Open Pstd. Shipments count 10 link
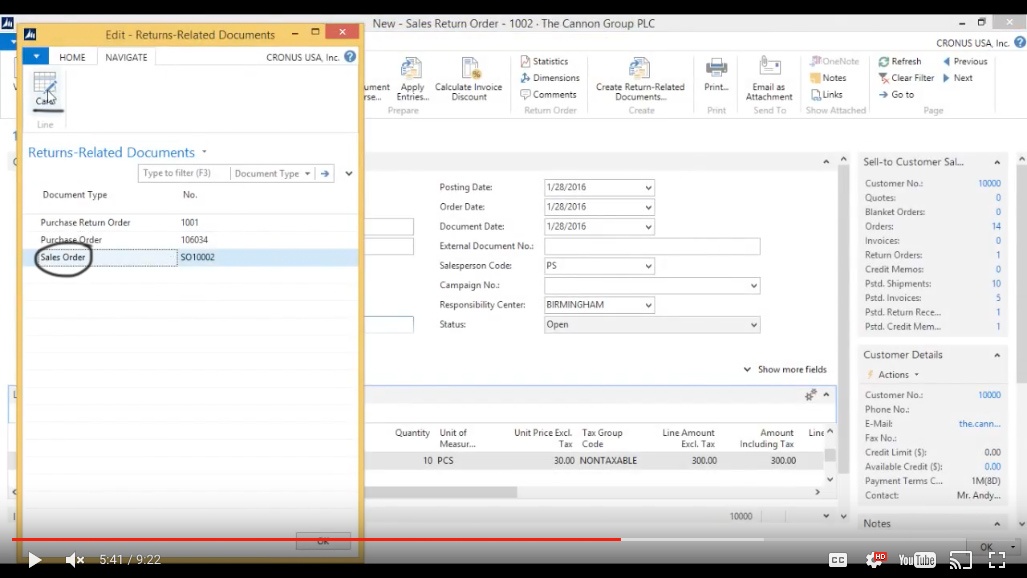This screenshot has width=1027, height=578. (x=996, y=284)
